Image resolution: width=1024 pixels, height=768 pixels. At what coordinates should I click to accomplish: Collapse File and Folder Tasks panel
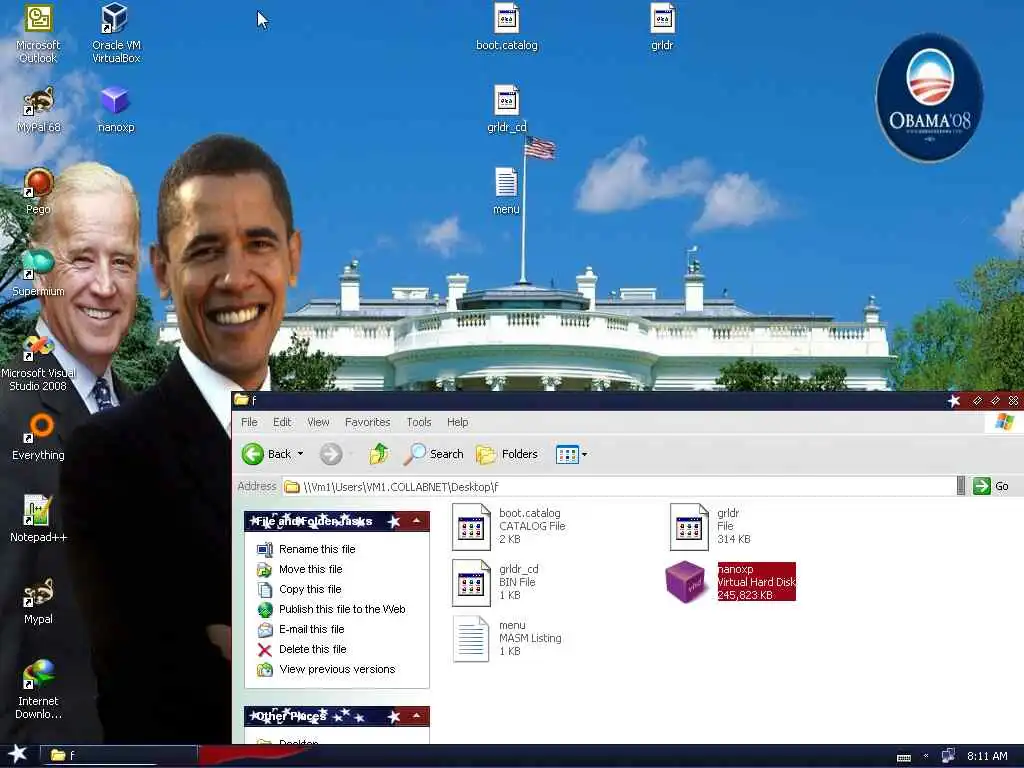click(x=417, y=520)
